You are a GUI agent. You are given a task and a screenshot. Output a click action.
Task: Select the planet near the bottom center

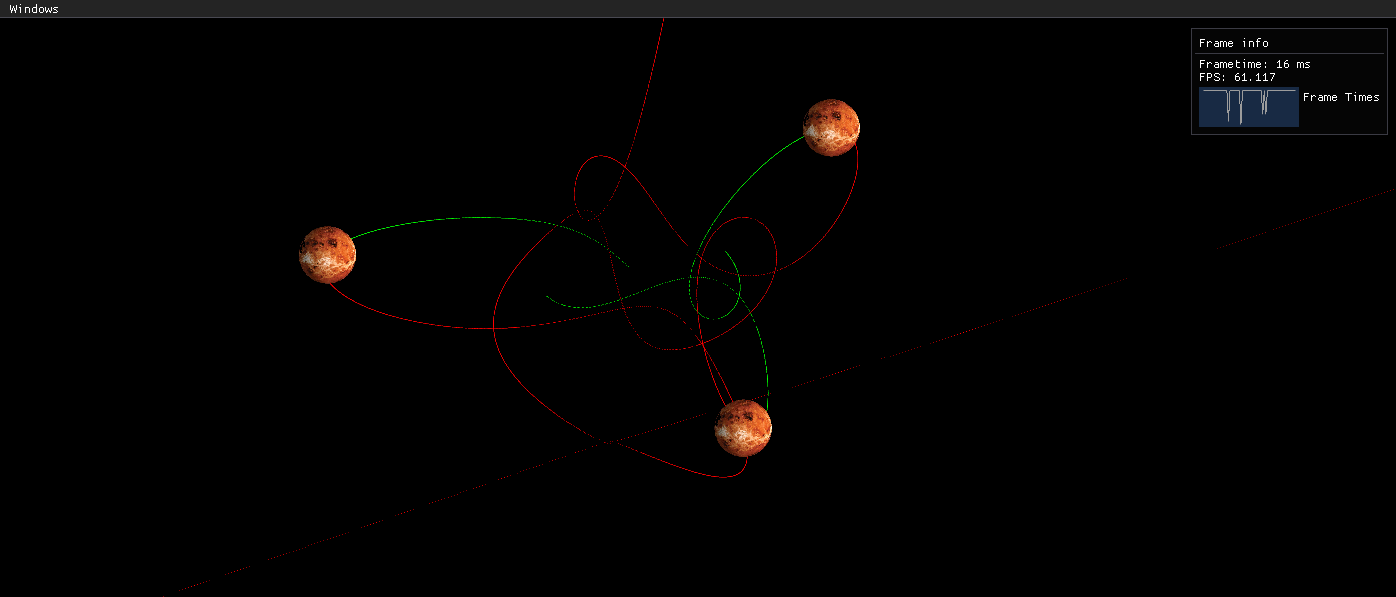tap(744, 427)
